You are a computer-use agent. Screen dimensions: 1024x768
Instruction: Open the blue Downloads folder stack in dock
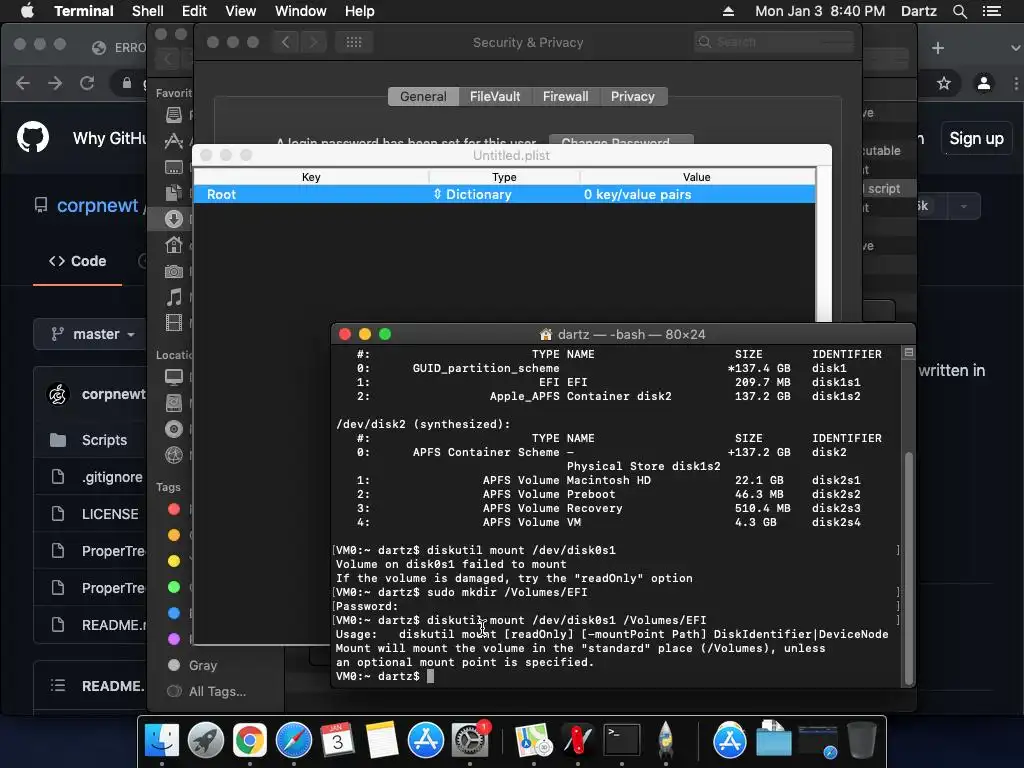[774, 740]
